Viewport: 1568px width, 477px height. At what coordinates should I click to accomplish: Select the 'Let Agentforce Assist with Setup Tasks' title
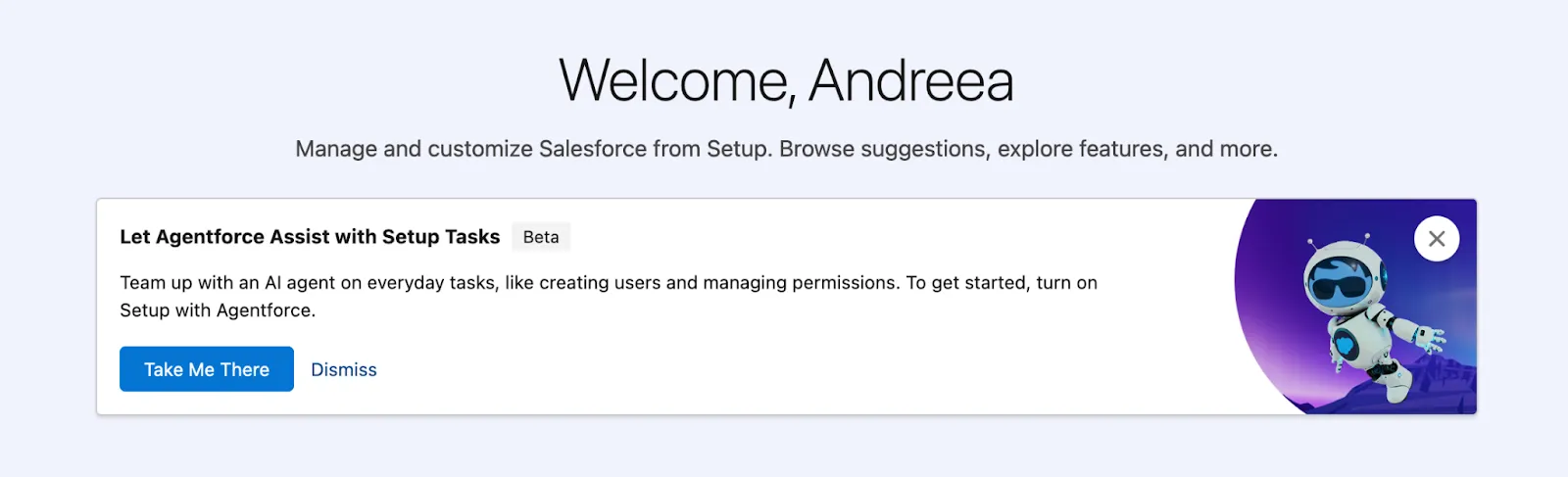coord(310,237)
